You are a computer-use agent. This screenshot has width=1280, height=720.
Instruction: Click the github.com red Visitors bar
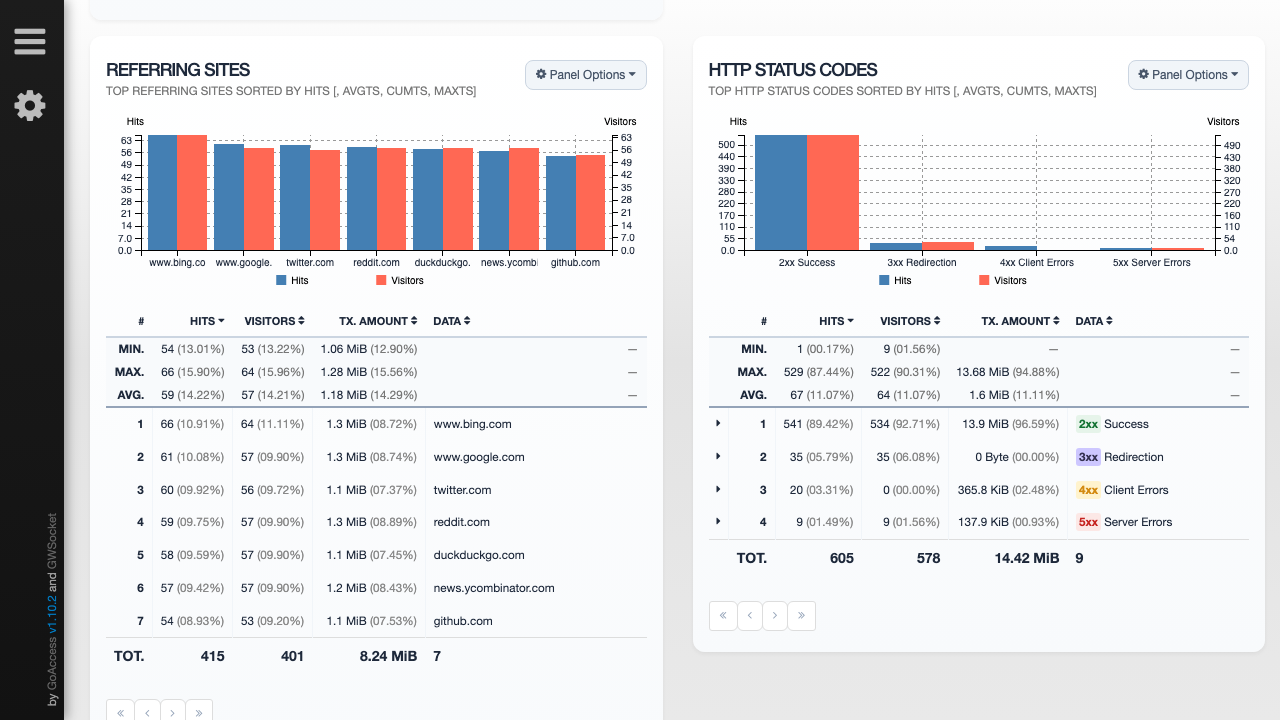tap(590, 202)
